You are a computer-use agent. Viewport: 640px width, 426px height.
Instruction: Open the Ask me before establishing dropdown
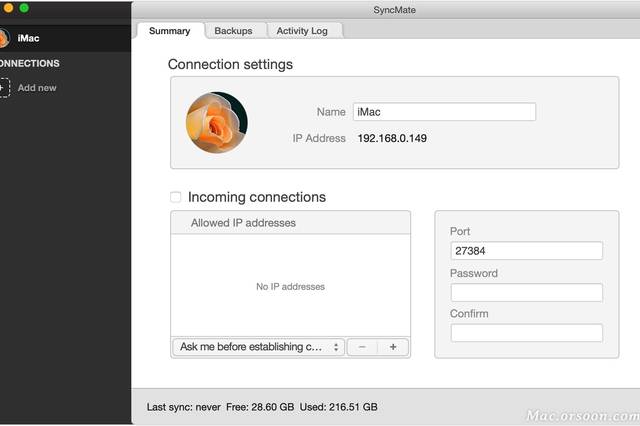tap(258, 347)
